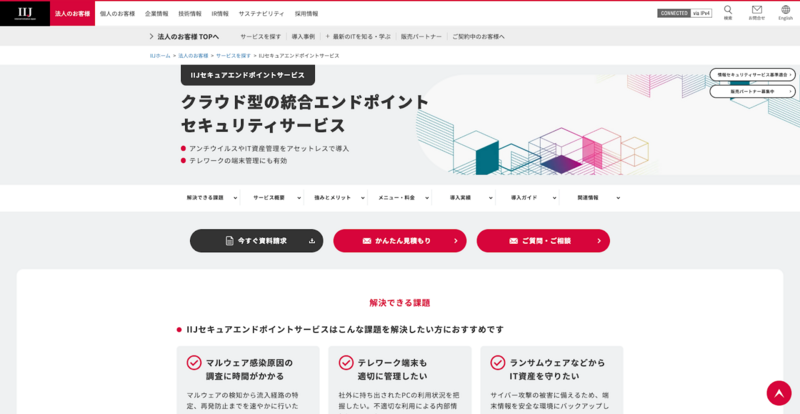This screenshot has height=414, width=800.
Task: Jump to 導入実績 section dropdown
Action: click(x=467, y=198)
